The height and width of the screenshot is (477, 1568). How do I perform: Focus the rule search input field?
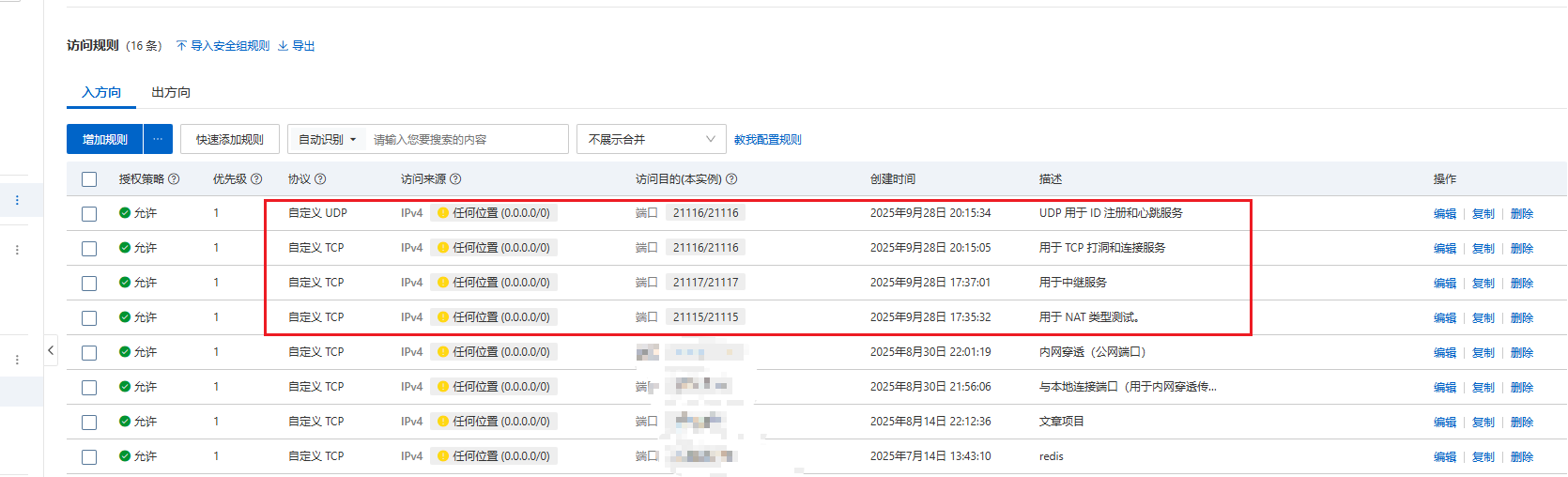[468, 139]
